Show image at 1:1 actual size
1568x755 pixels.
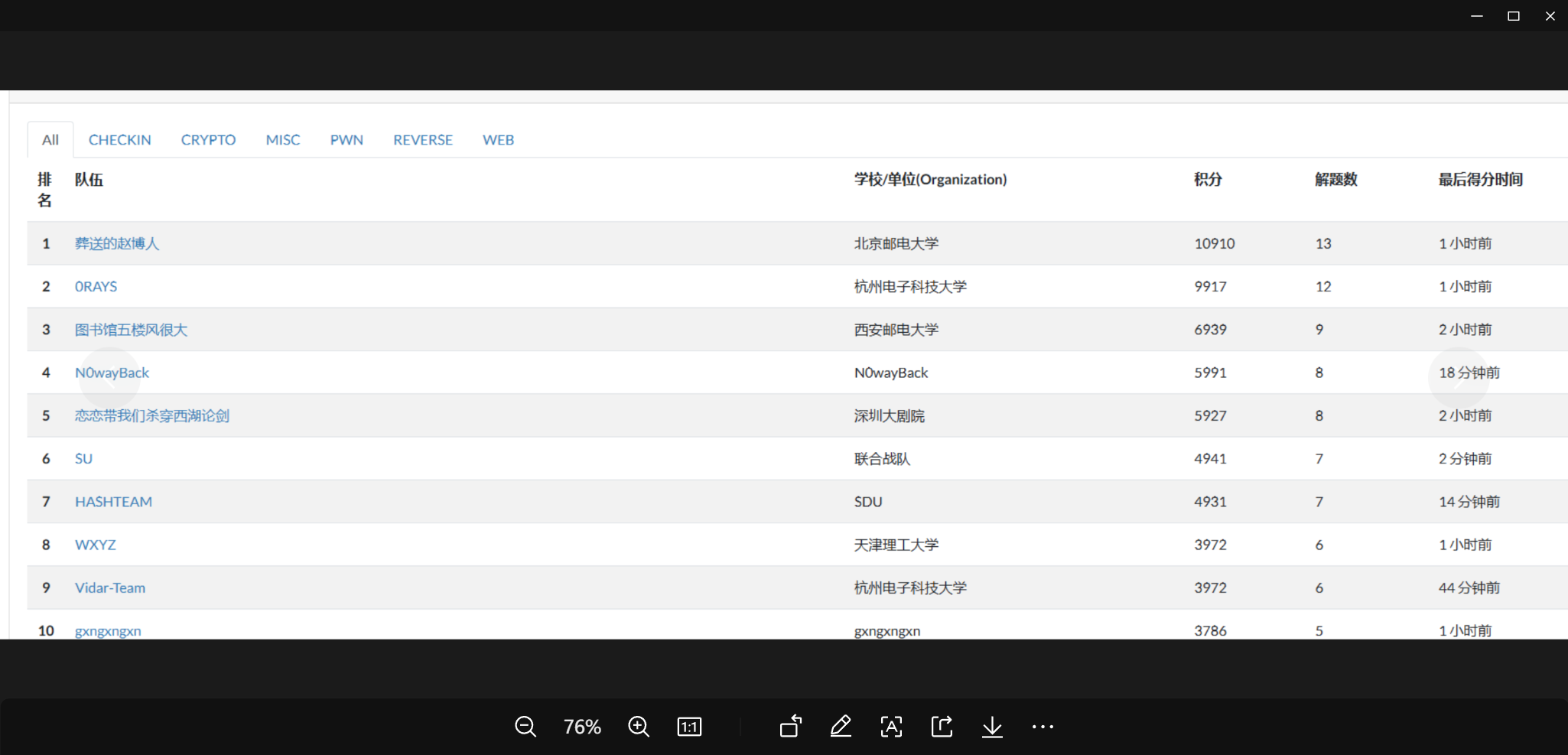(689, 727)
